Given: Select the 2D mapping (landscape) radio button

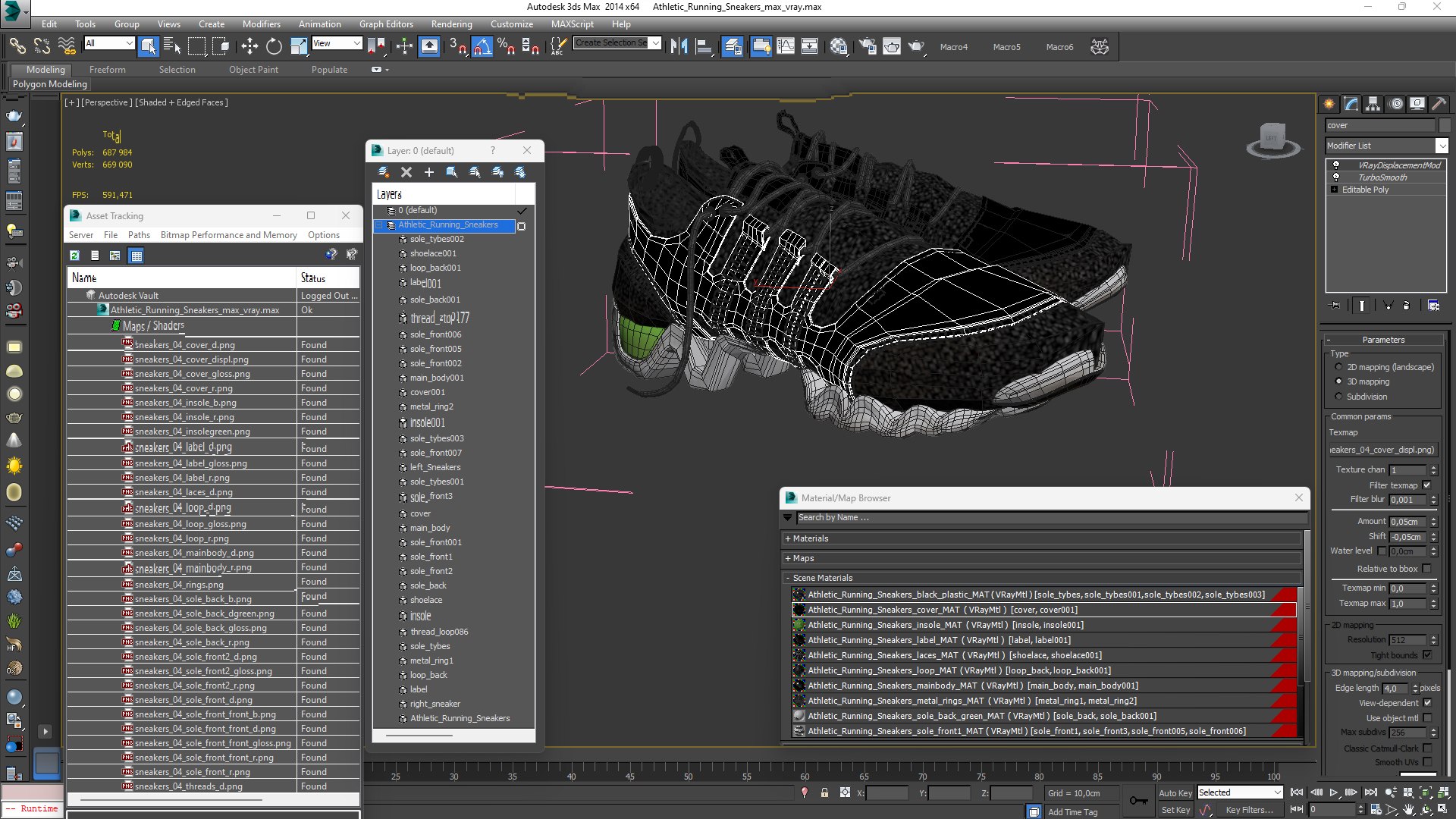Looking at the screenshot, I should point(1338,367).
